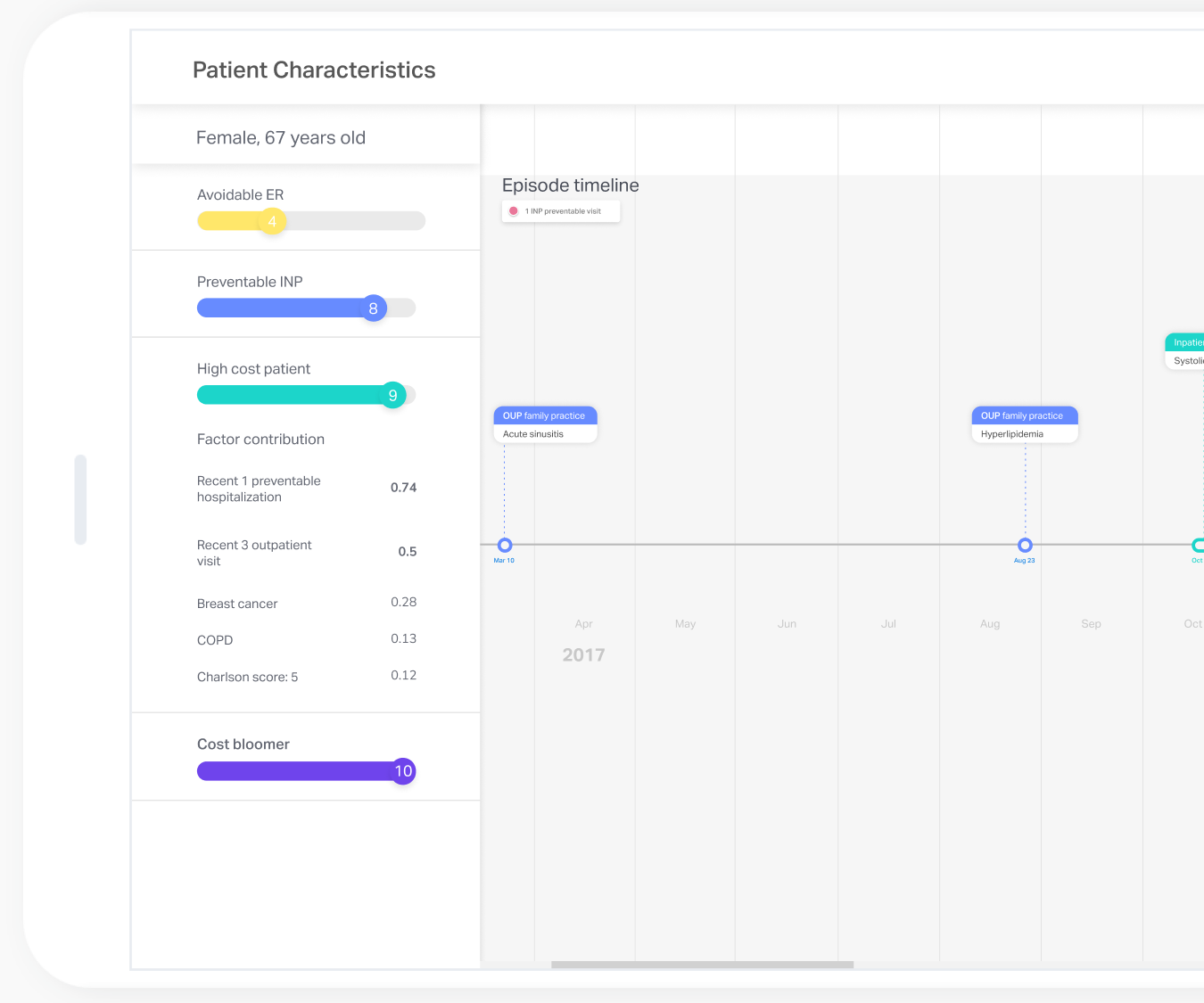Select the Aug 23 timeline marker circle
Viewport: 1204px width, 1003px height.
1025,545
